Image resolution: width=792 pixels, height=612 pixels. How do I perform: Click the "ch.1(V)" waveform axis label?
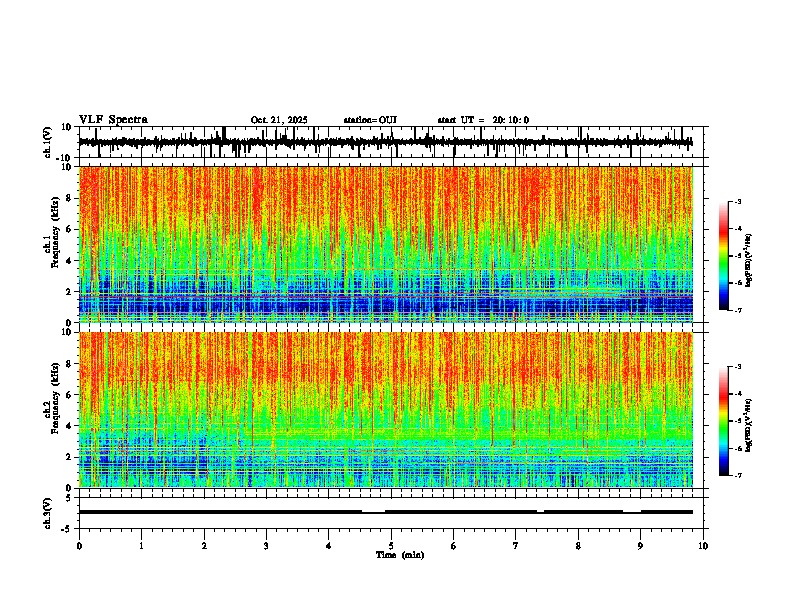(x=48, y=142)
